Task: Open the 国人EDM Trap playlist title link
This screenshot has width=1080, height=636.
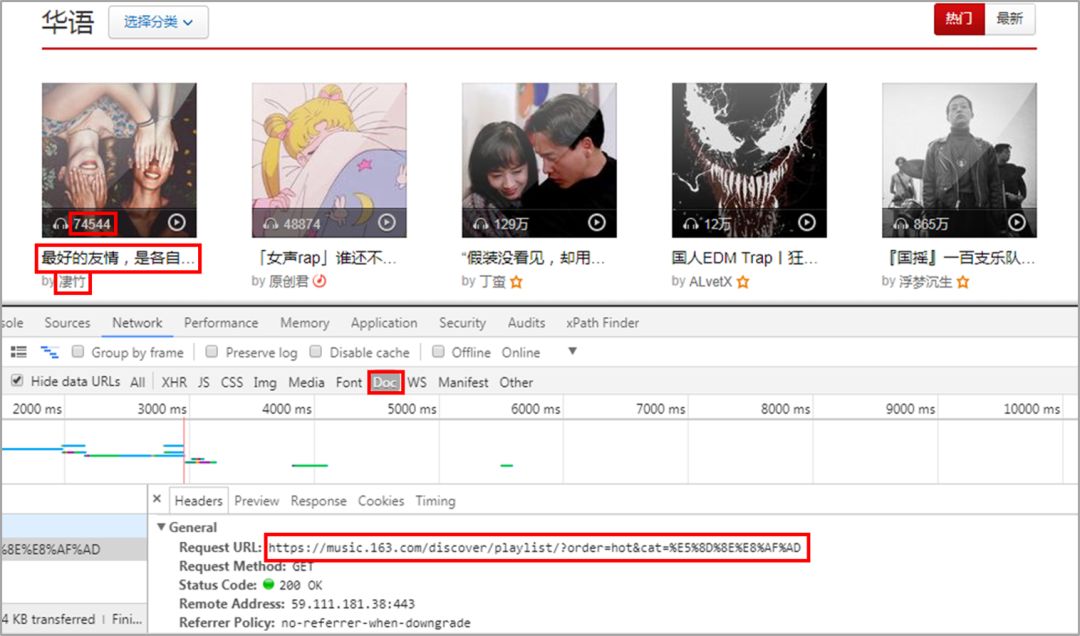Action: point(745,258)
